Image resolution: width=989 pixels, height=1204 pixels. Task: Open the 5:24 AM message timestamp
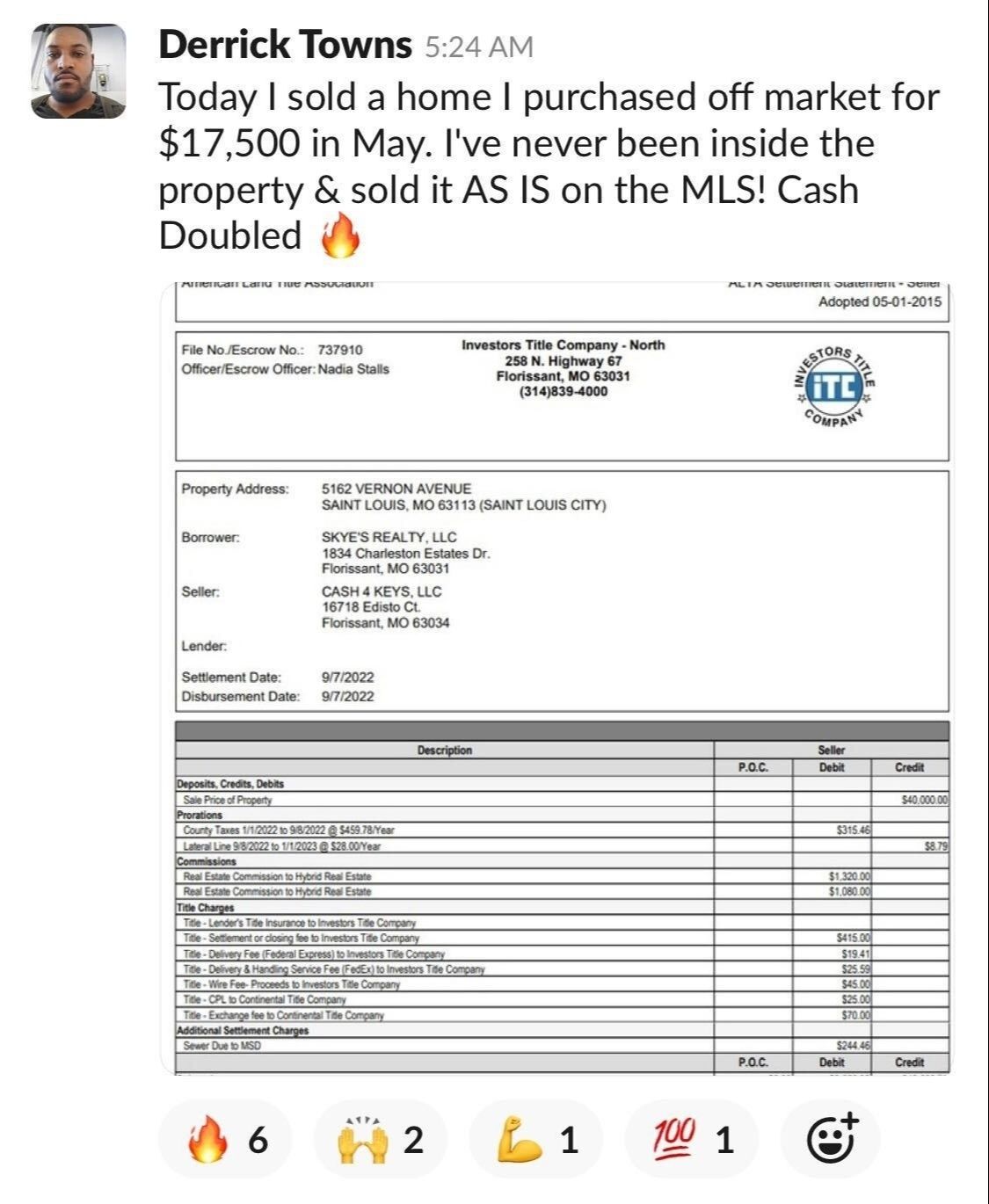click(478, 47)
